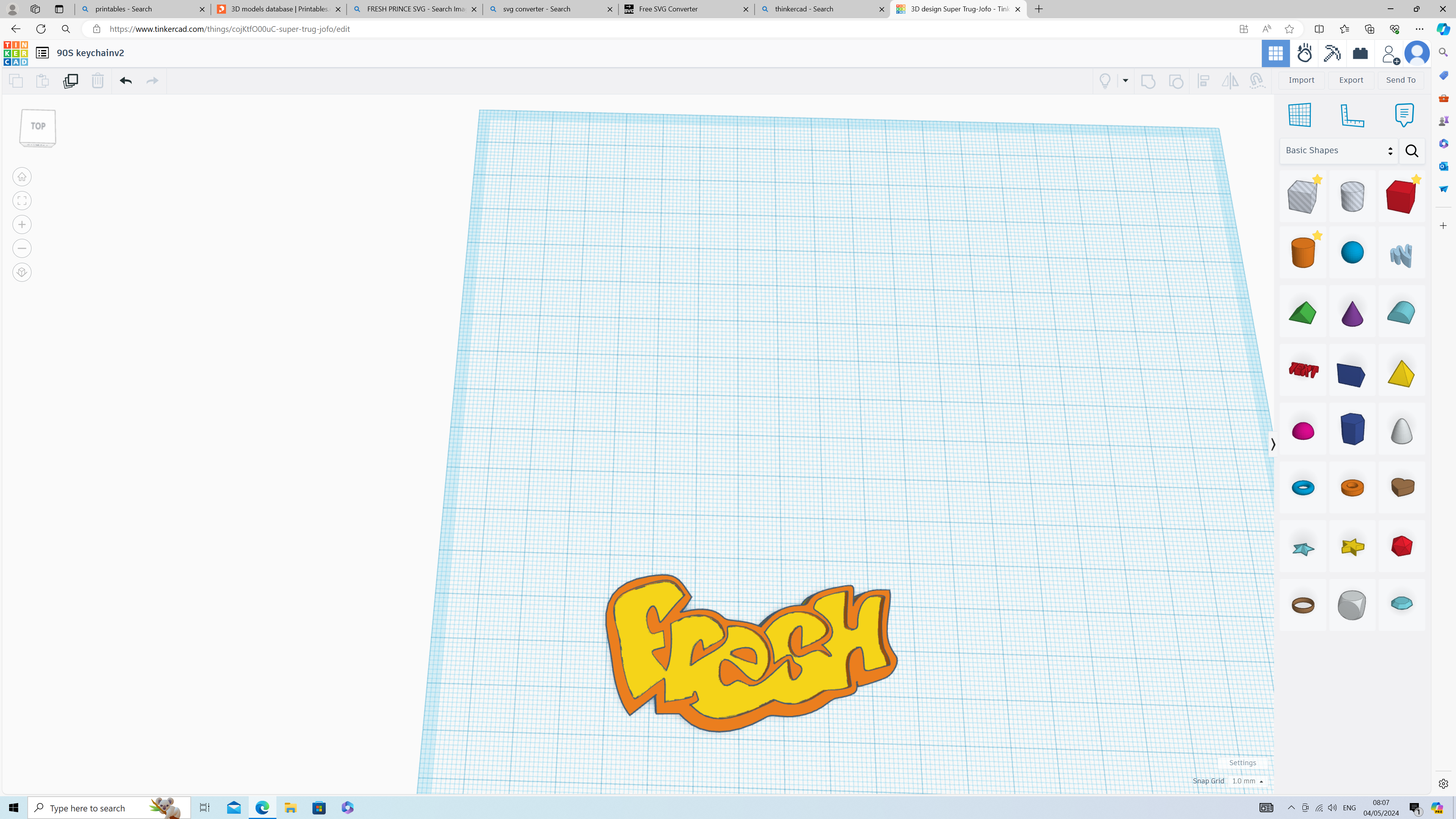Pick the blue Torus shape

click(1303, 487)
